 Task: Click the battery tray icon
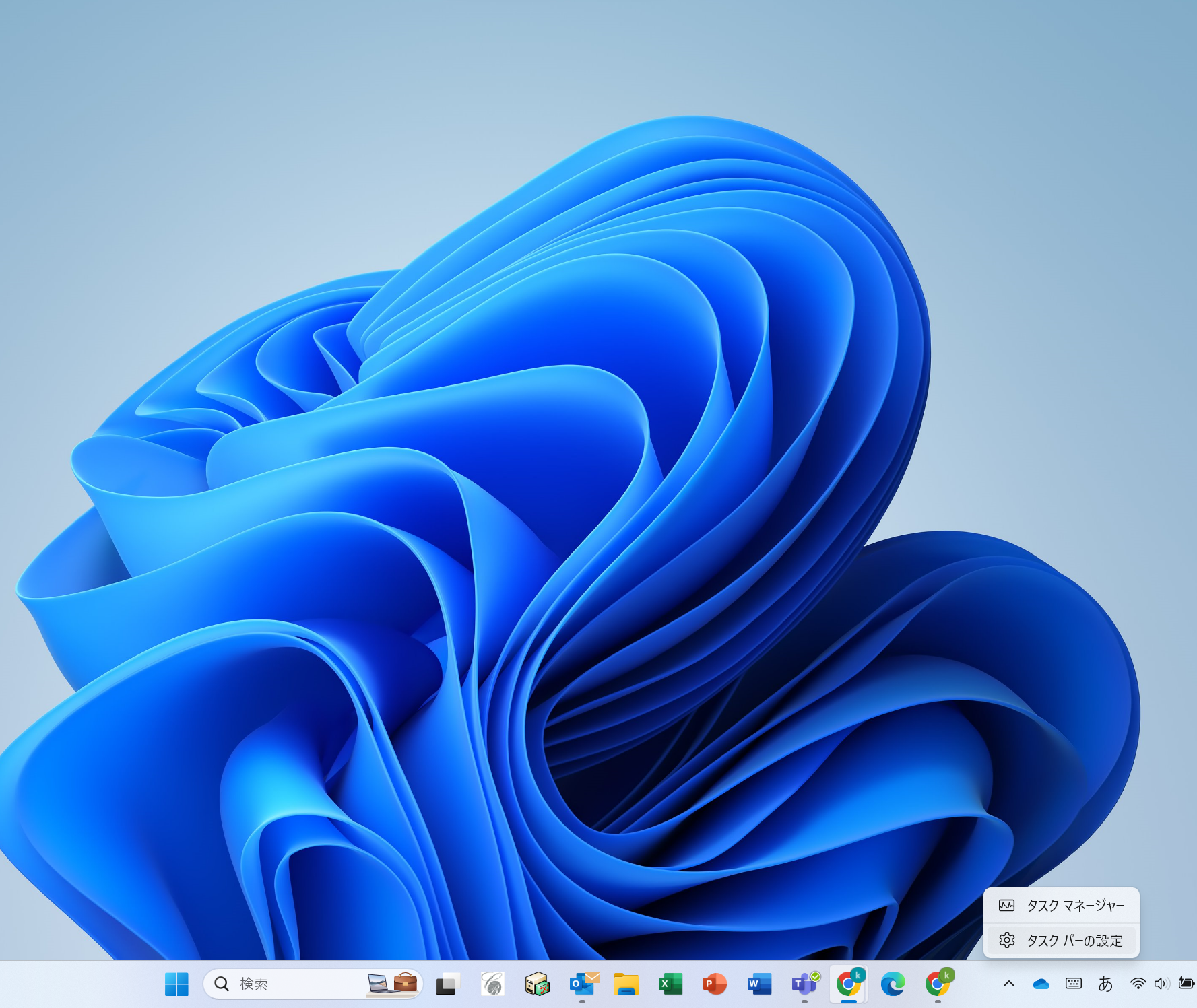(x=1186, y=984)
